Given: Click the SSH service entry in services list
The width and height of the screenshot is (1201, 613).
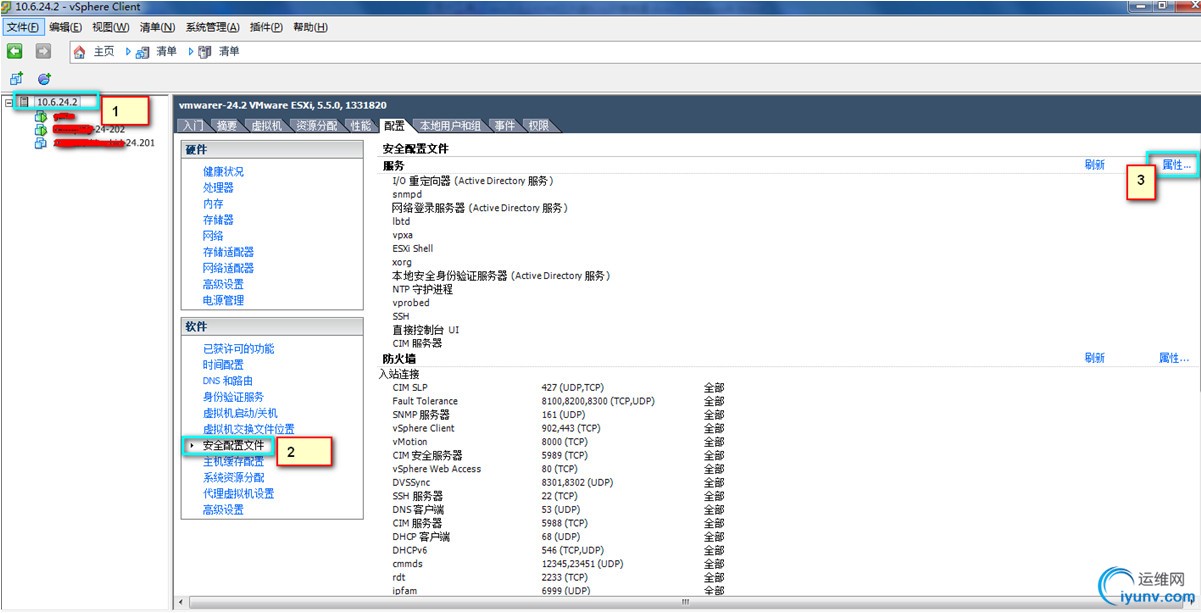Looking at the screenshot, I should (x=401, y=316).
